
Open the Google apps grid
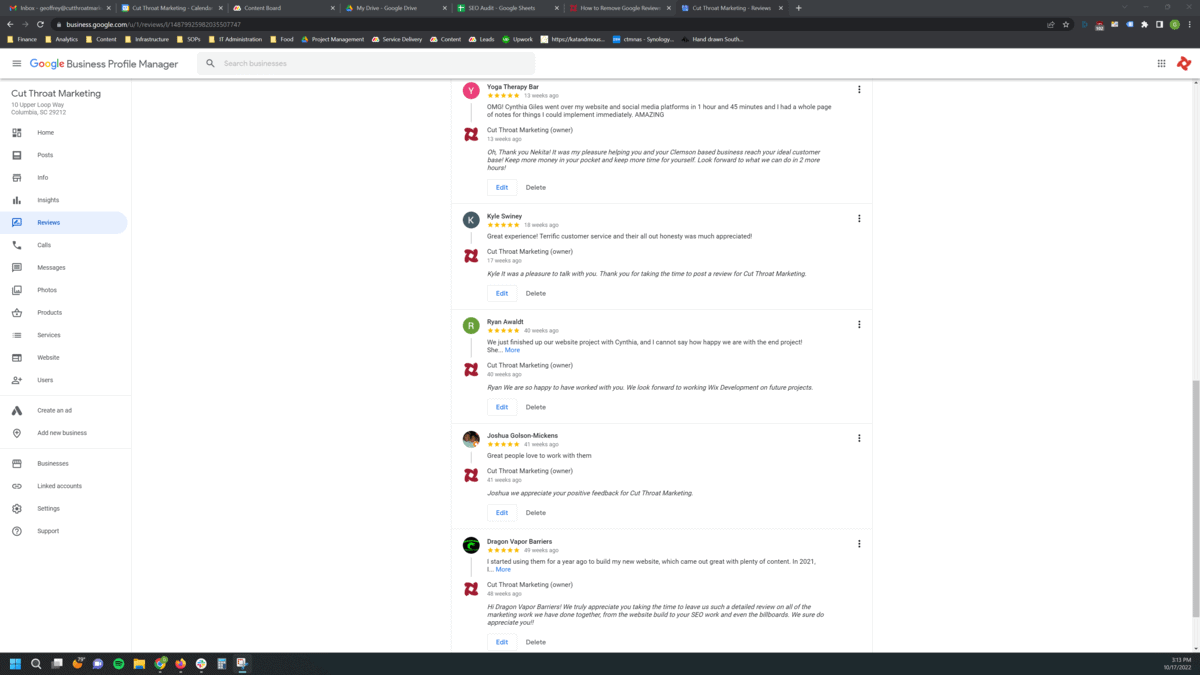click(1161, 63)
